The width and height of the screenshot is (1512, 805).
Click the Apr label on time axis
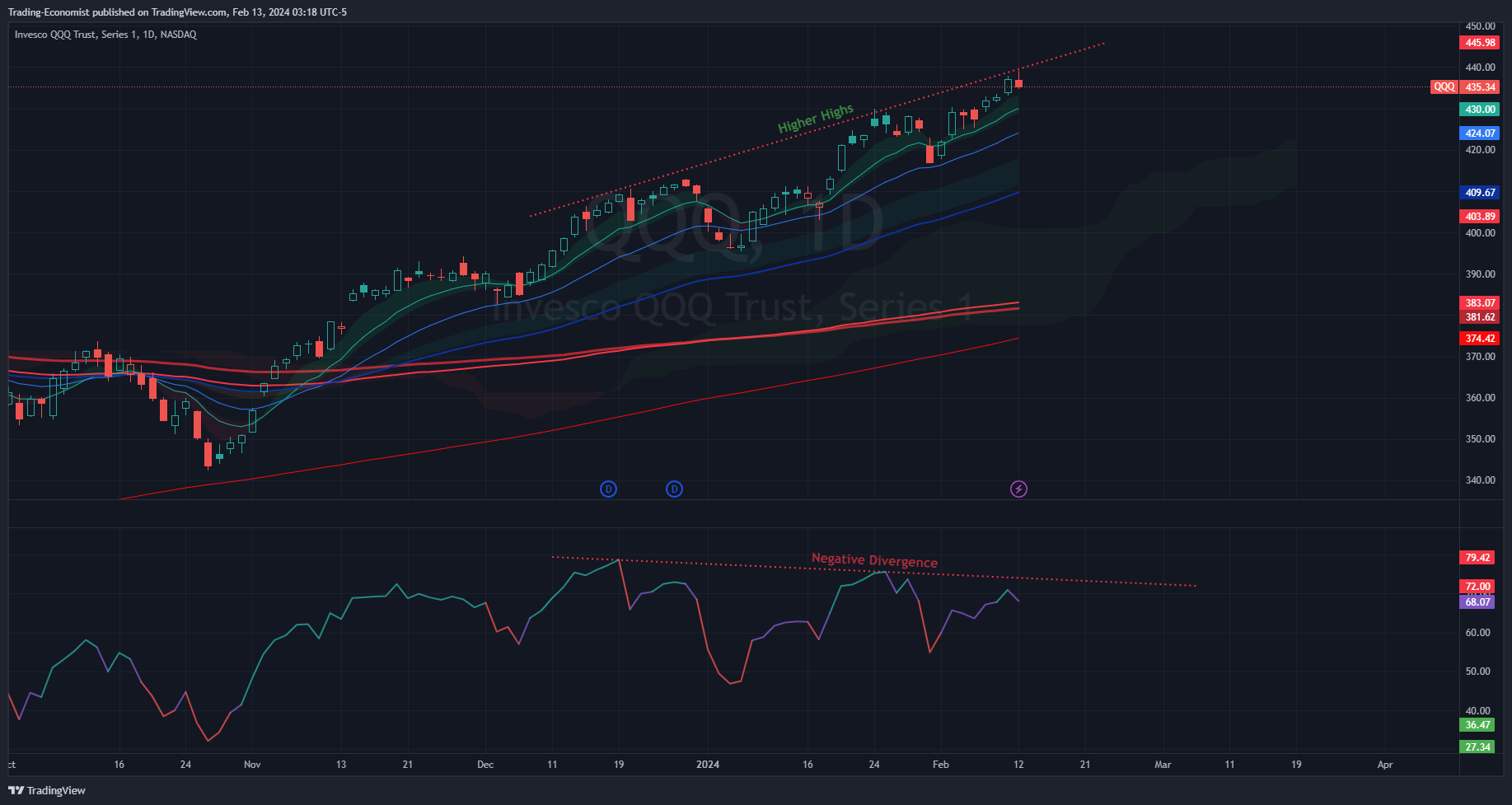point(1385,765)
